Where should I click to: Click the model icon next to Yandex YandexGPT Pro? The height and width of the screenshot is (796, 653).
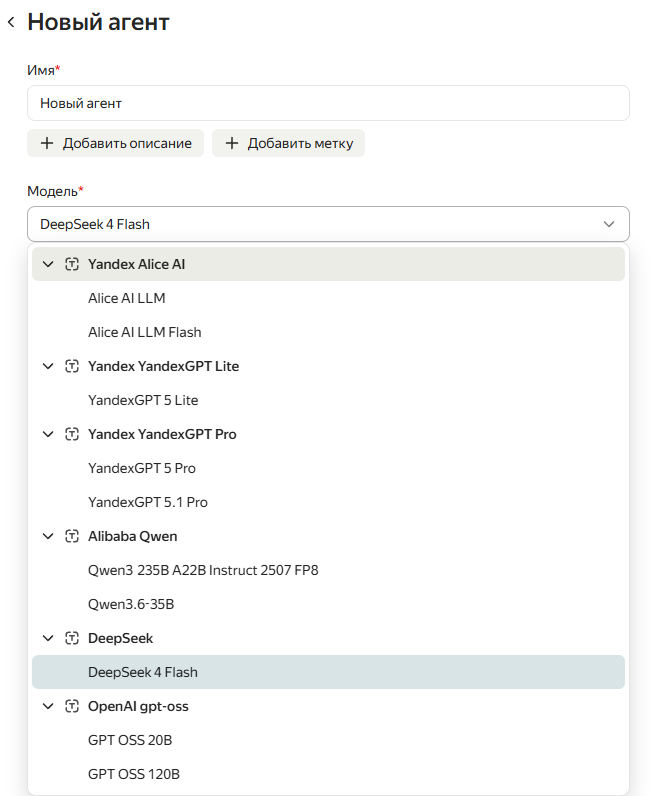click(72, 434)
